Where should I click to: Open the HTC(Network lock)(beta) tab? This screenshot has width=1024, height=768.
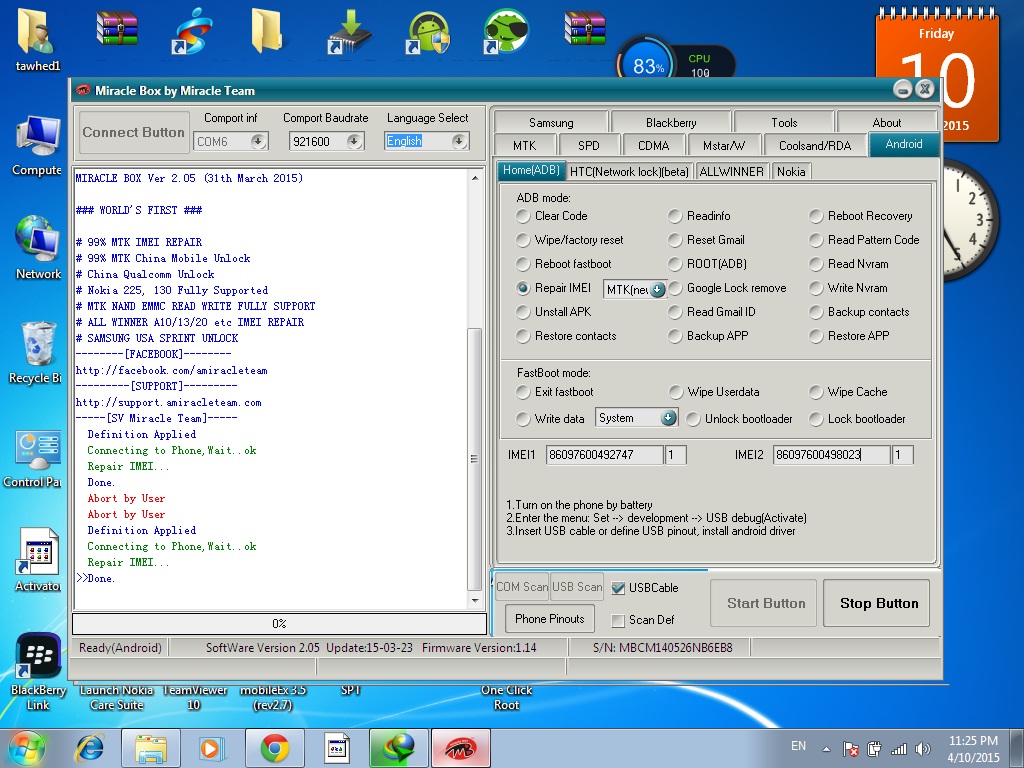tap(629, 172)
